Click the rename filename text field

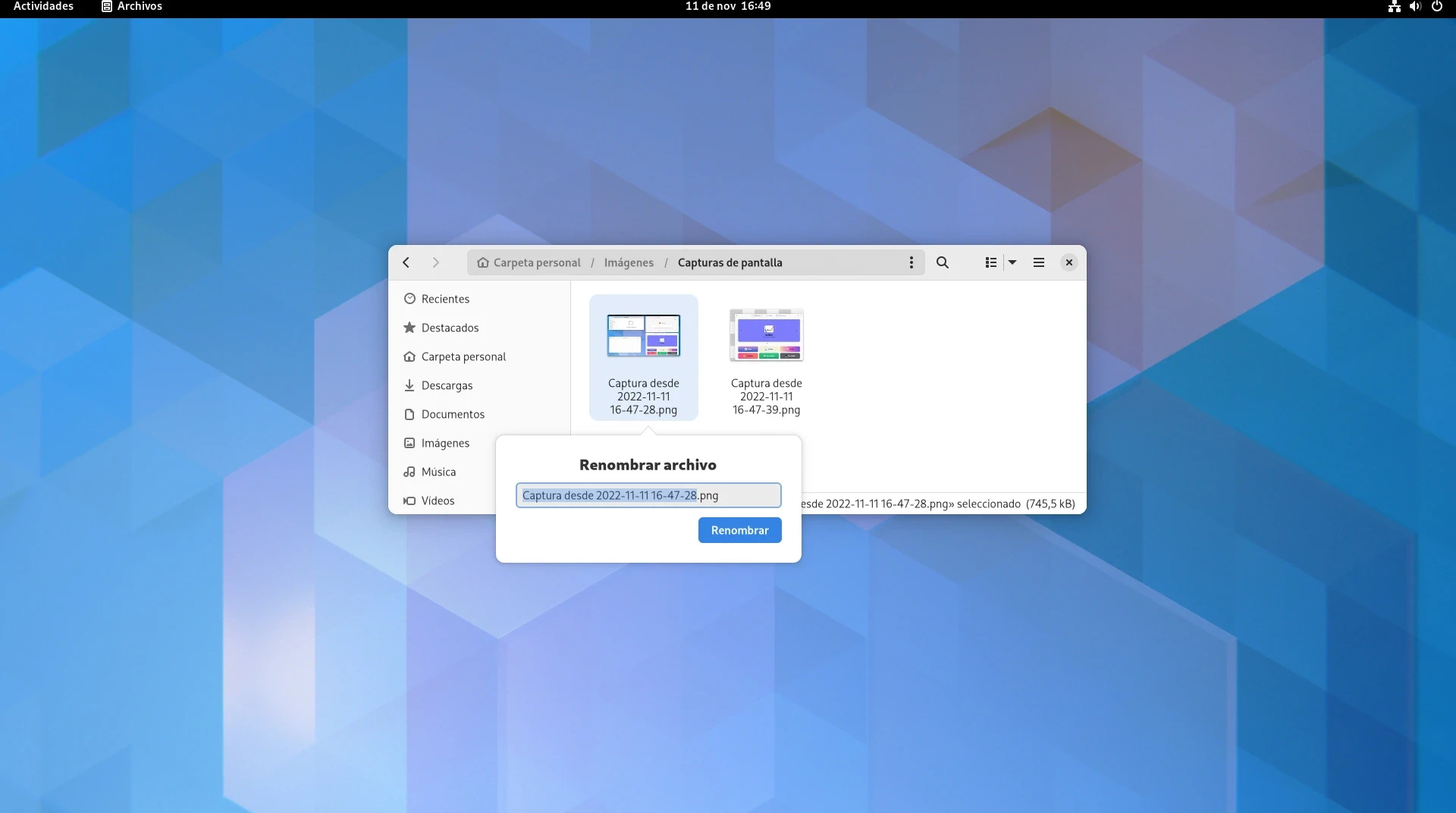tap(648, 495)
